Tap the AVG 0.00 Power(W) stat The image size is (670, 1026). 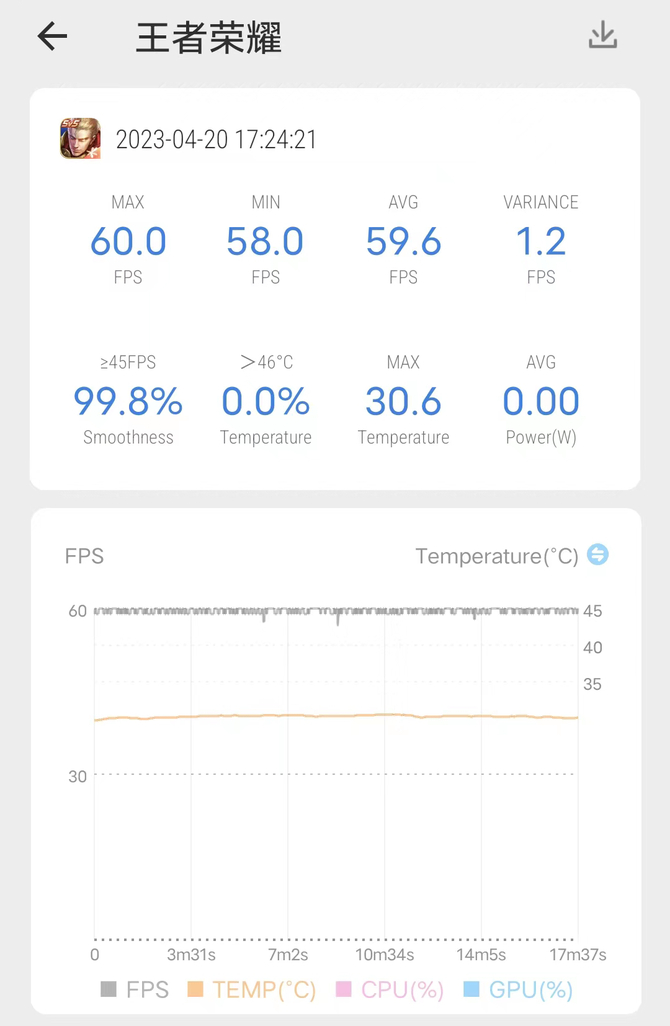pyautogui.click(x=541, y=402)
